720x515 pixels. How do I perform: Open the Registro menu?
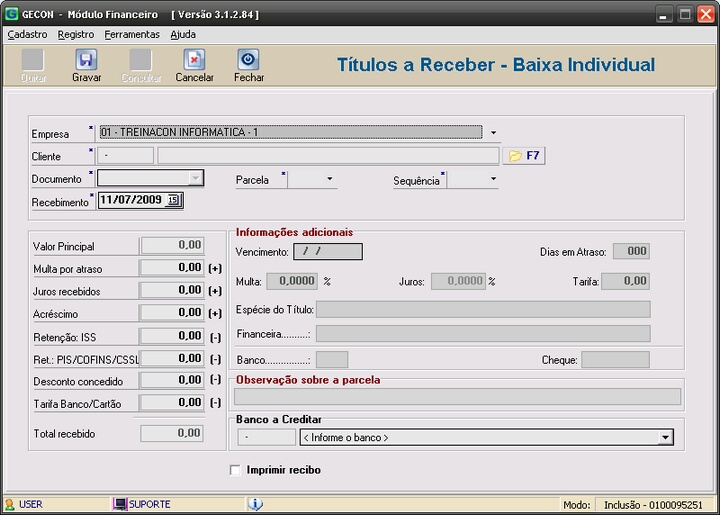pos(76,34)
